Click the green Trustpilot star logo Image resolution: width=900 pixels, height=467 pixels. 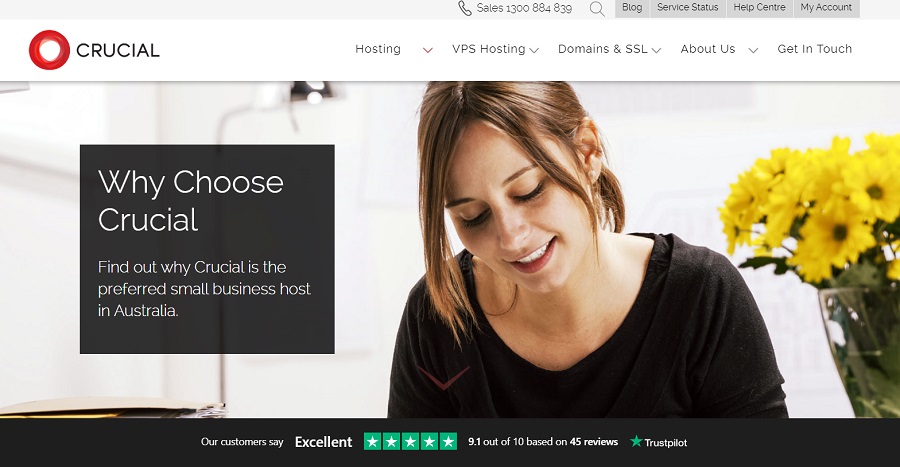(x=636, y=441)
